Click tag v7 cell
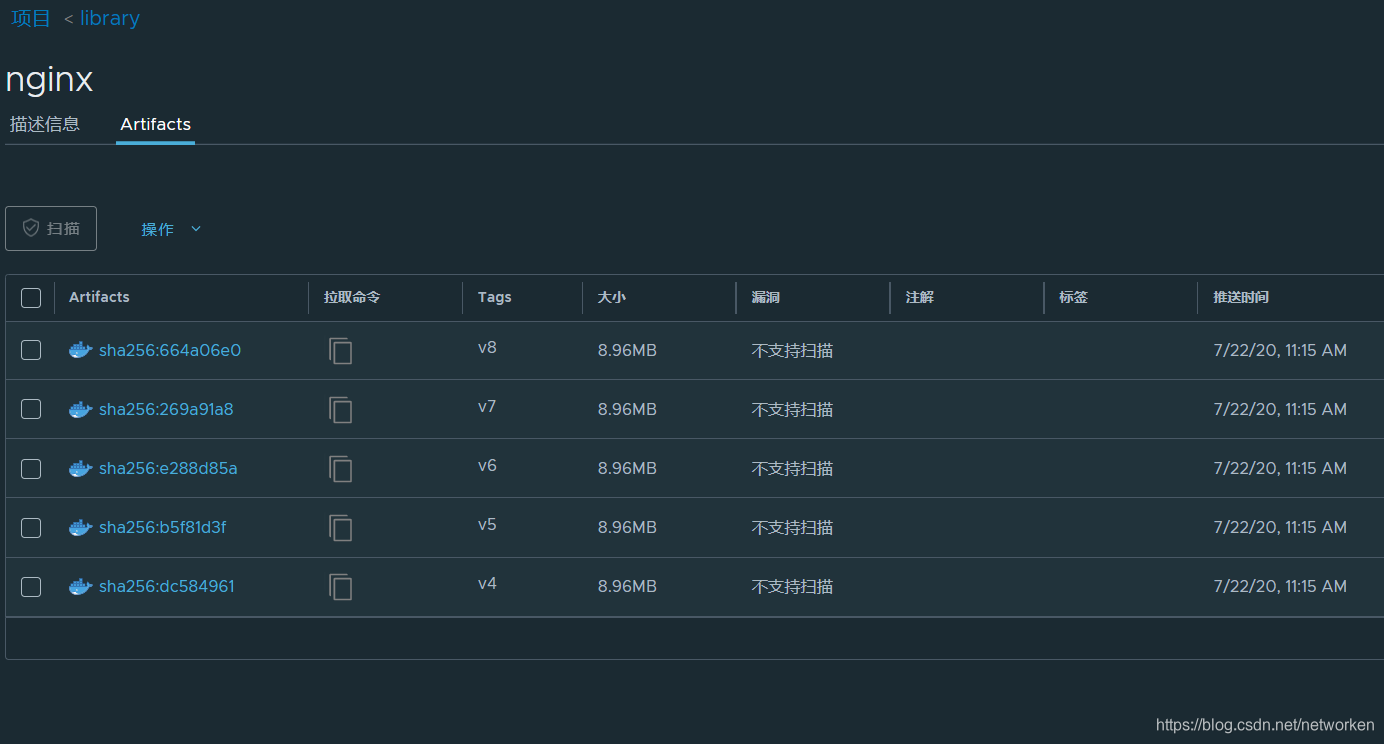This screenshot has width=1384, height=744. (487, 407)
